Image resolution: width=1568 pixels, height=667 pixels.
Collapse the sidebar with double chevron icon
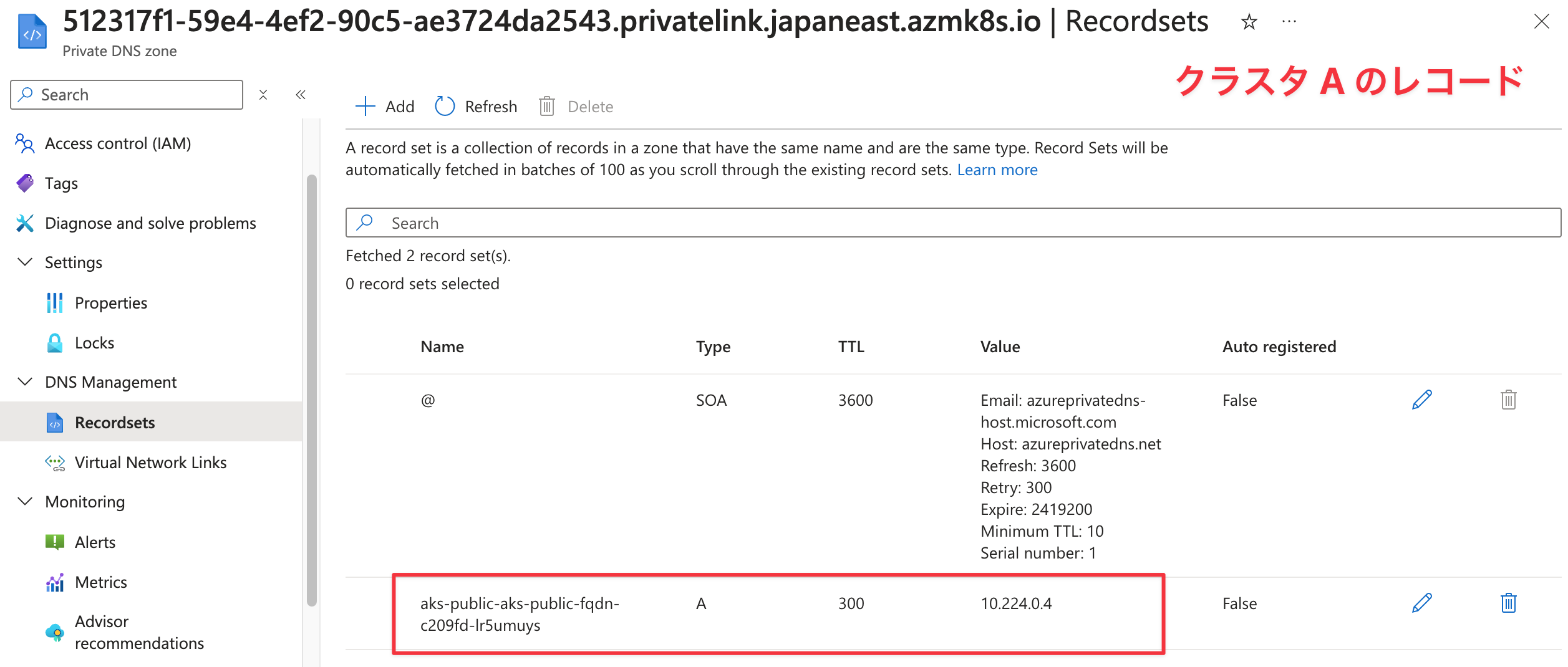tap(301, 95)
